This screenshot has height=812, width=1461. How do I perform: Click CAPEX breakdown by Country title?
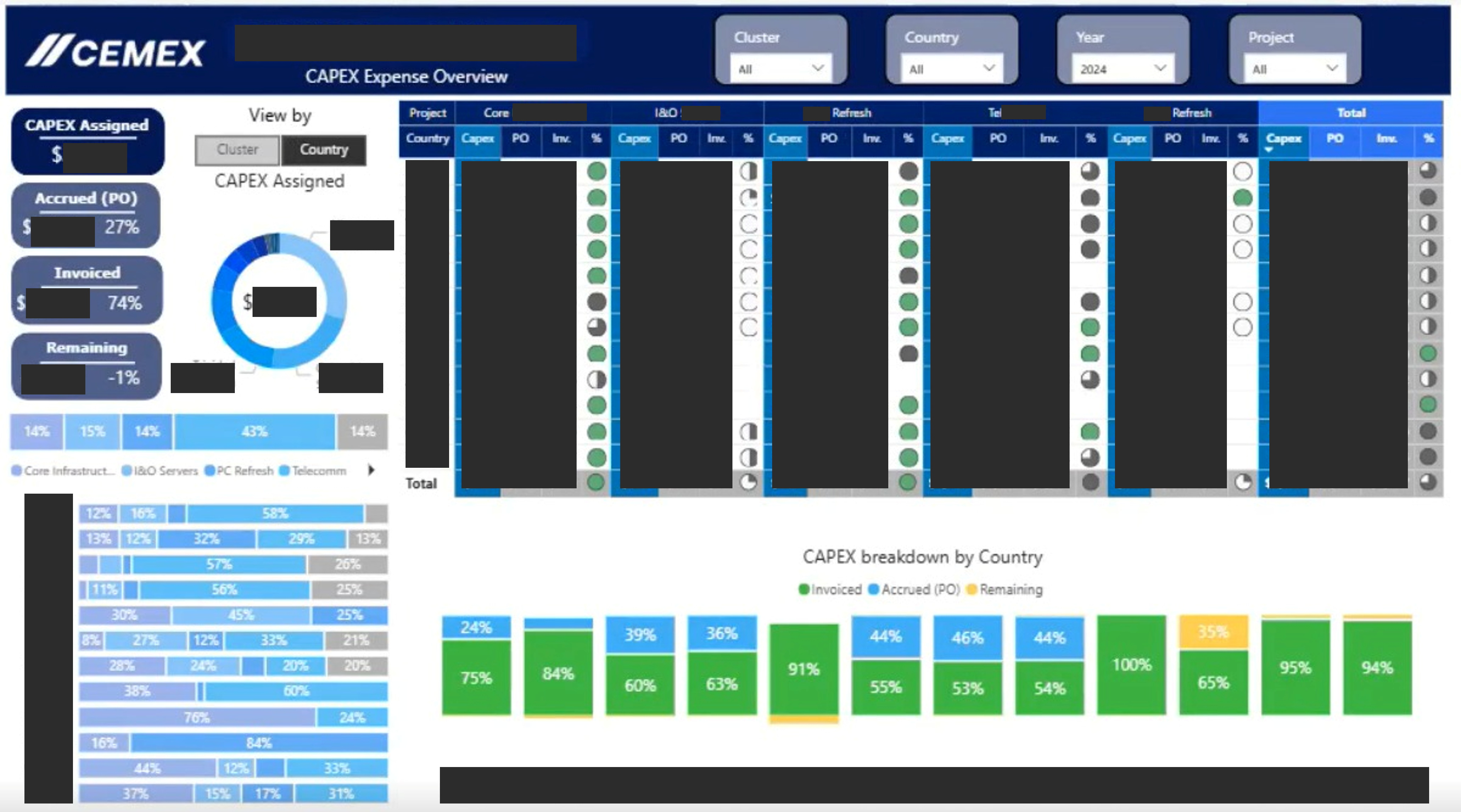coord(922,557)
